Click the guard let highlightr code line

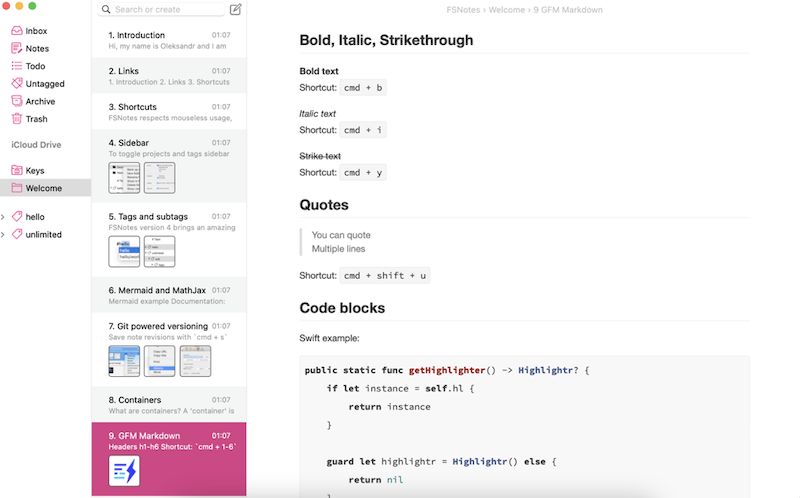(441, 462)
